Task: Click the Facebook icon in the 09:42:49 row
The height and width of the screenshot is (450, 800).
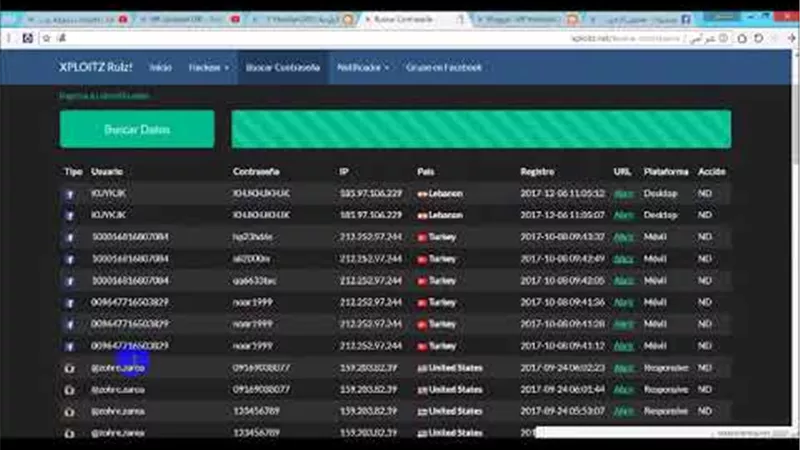Action: pos(70,259)
